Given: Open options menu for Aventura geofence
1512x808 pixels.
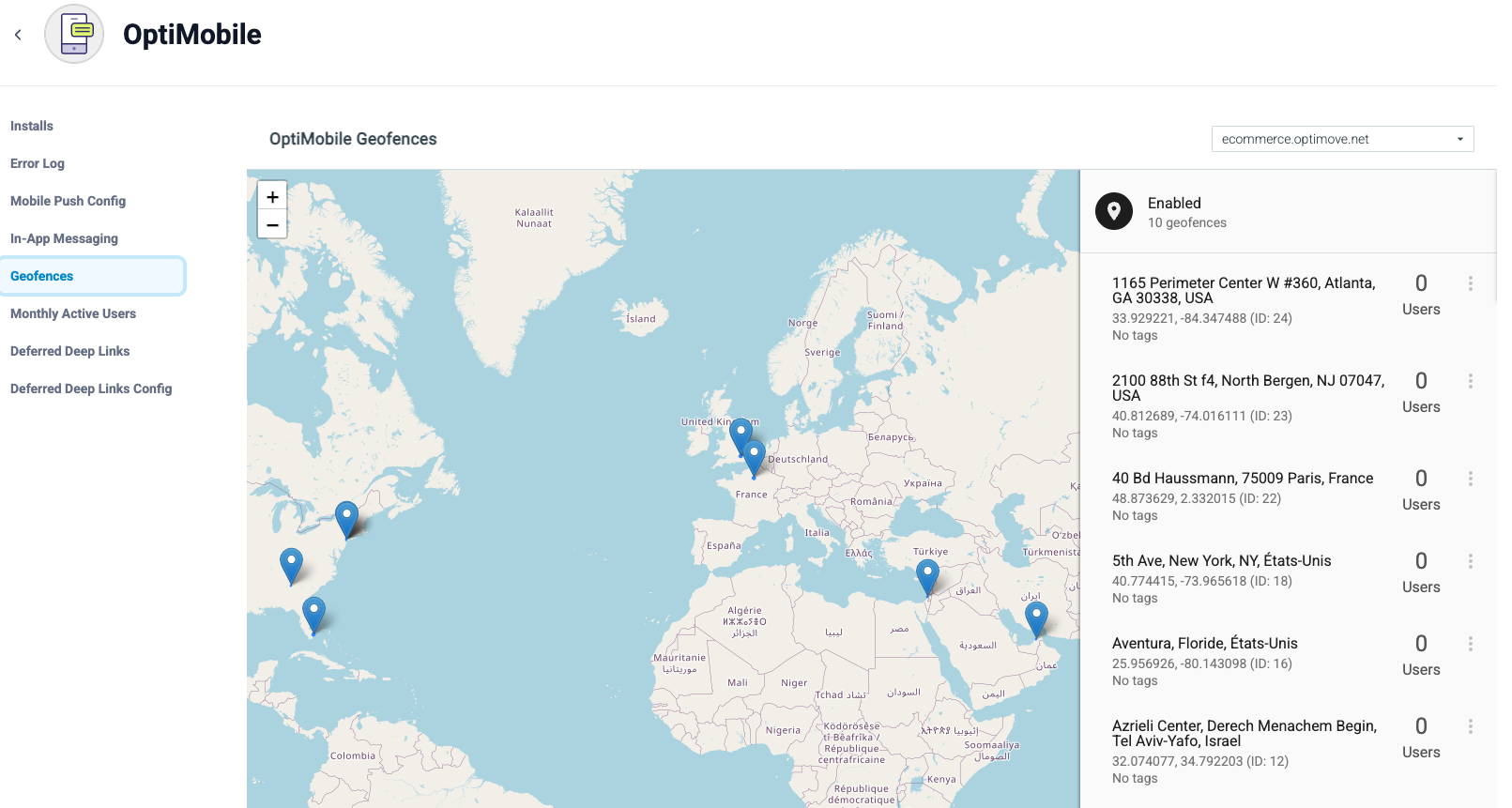Looking at the screenshot, I should (x=1470, y=644).
